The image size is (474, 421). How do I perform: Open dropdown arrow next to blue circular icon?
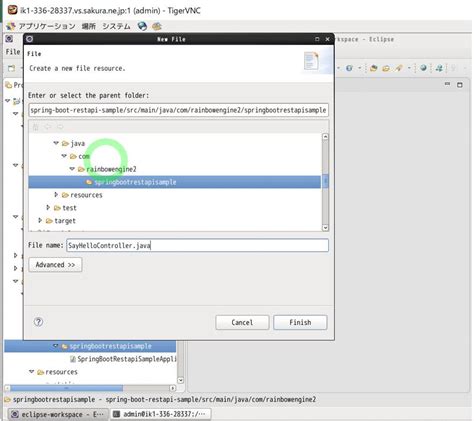(x=360, y=68)
